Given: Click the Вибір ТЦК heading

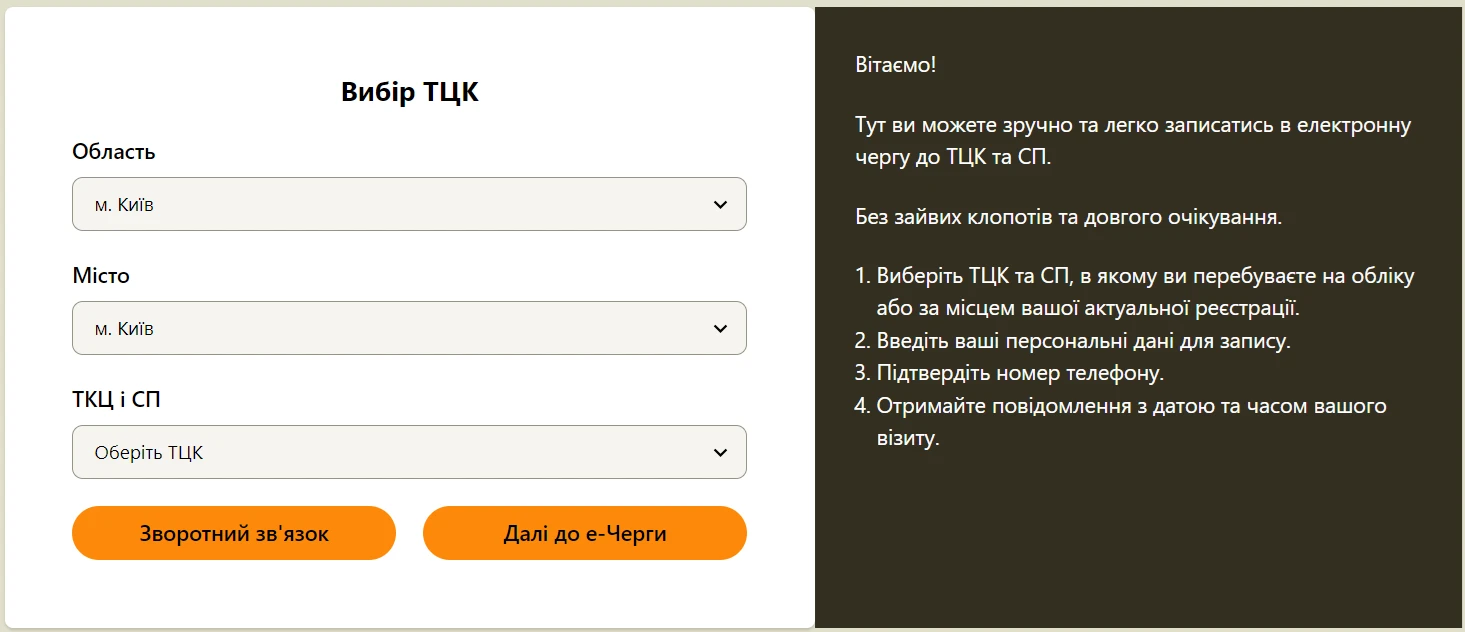Looking at the screenshot, I should (409, 91).
